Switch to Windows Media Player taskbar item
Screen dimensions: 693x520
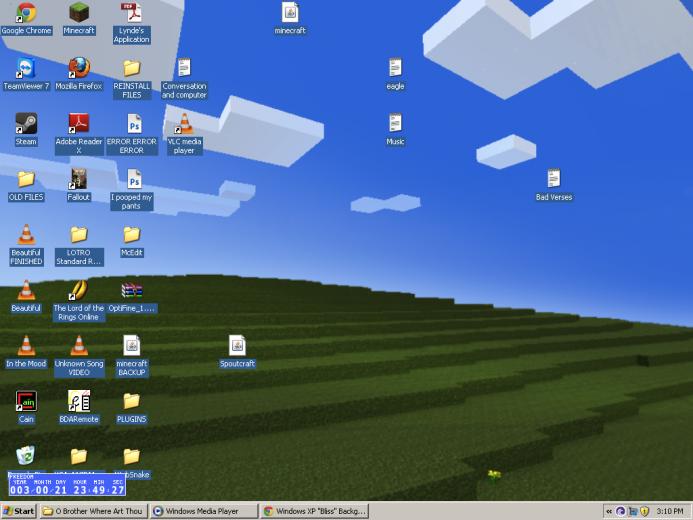(204, 511)
